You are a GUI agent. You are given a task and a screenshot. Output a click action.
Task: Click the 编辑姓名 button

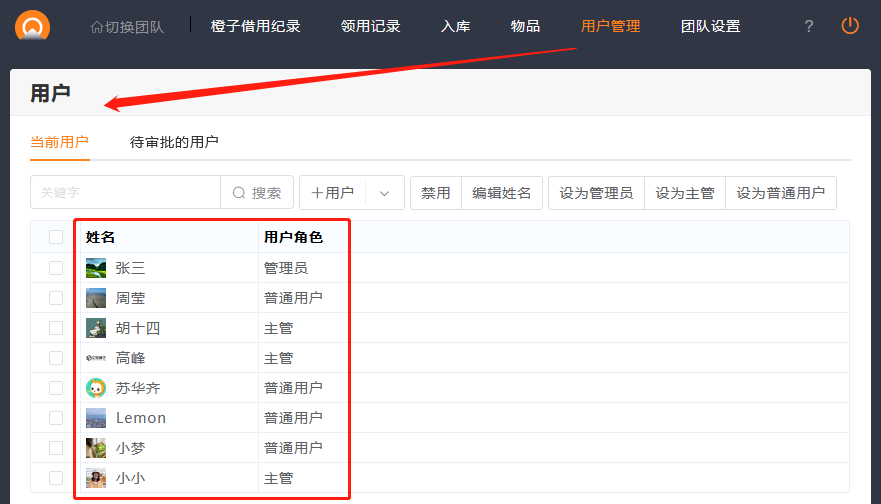tap(502, 193)
